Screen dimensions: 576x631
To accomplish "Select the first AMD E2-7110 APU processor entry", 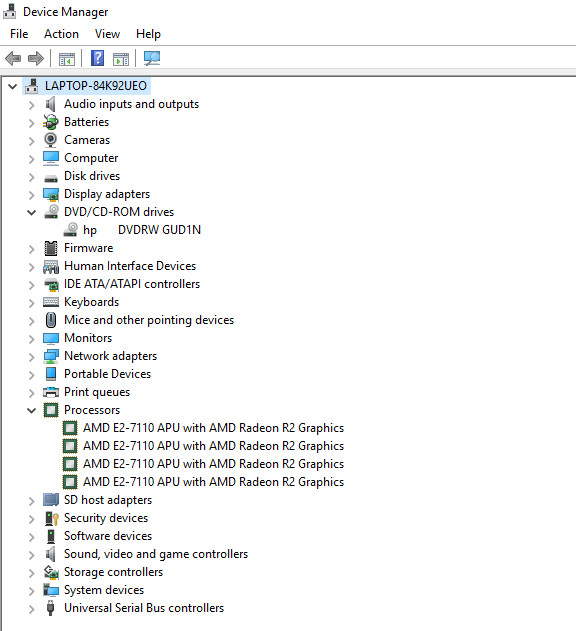I will coord(213,428).
